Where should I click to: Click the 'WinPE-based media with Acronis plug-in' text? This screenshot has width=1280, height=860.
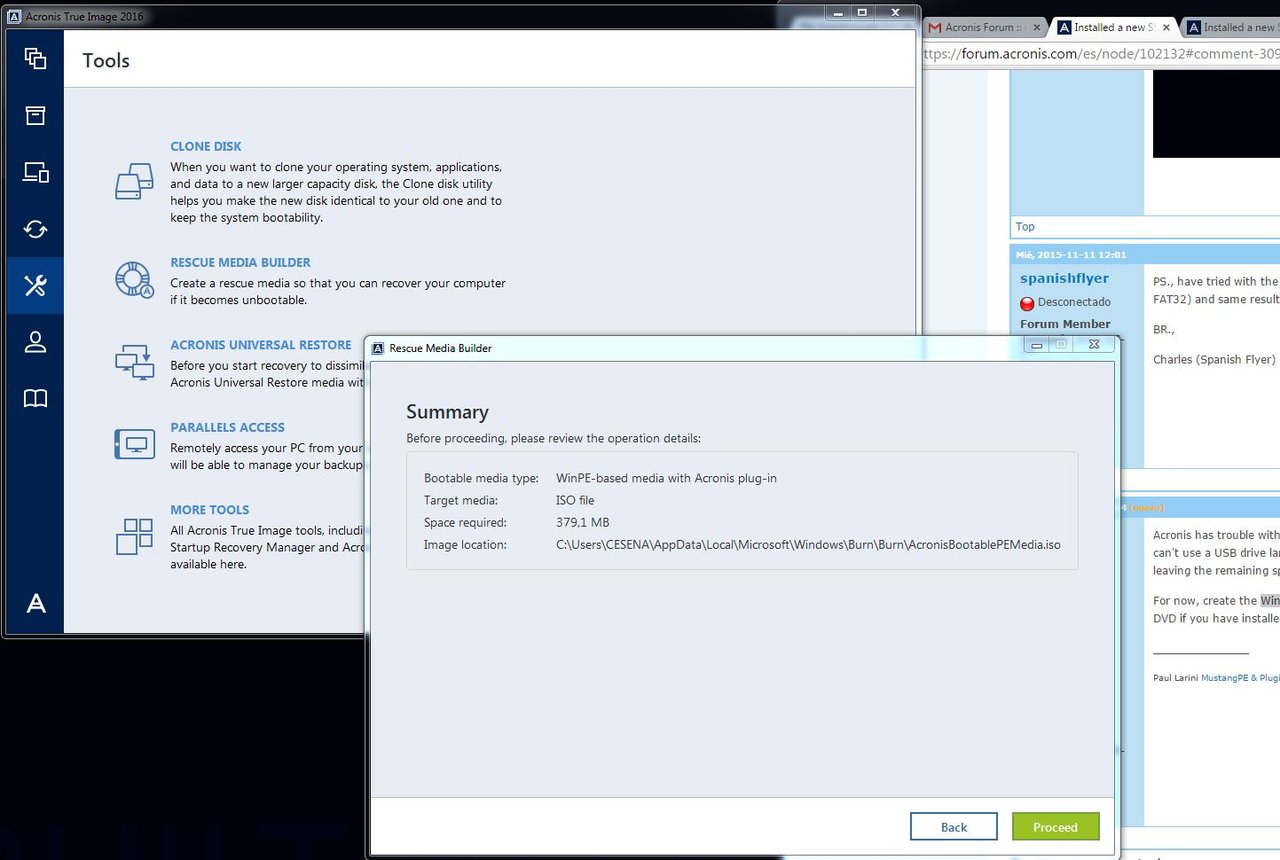coord(666,478)
